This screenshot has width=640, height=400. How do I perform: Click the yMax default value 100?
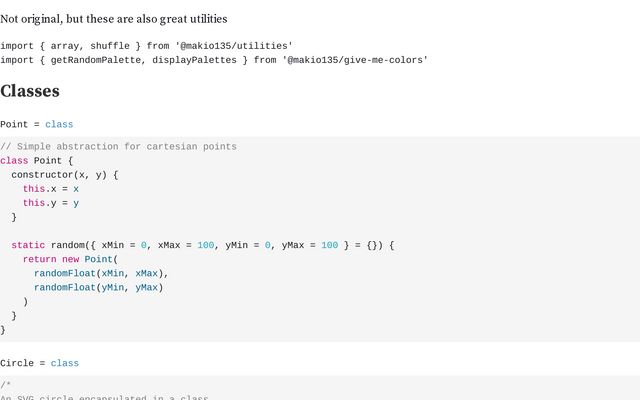(x=329, y=245)
